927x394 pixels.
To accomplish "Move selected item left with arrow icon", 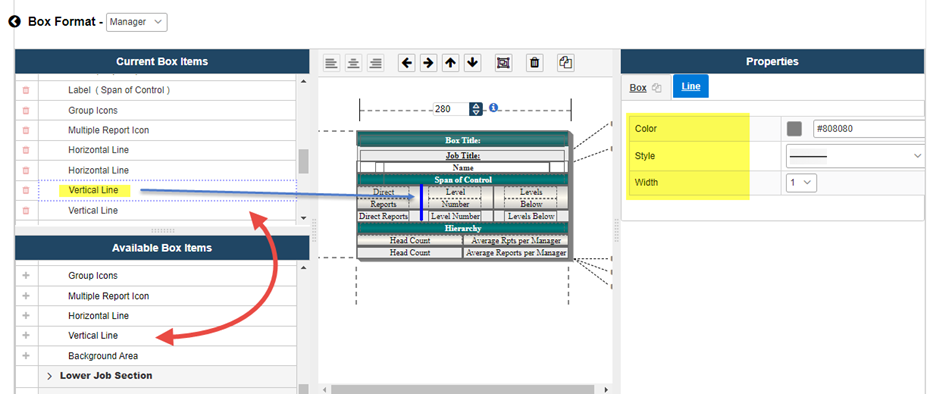I will (406, 63).
